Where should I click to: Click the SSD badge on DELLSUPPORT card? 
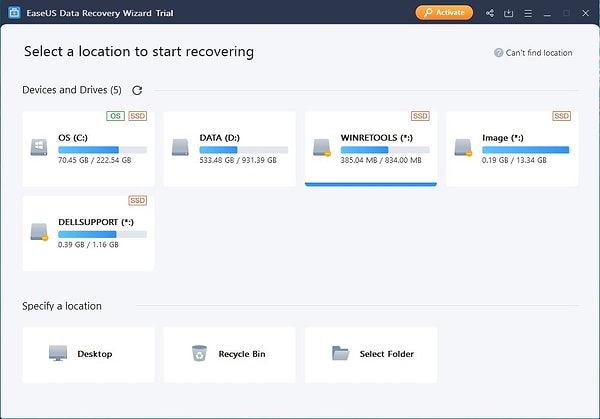pos(137,201)
